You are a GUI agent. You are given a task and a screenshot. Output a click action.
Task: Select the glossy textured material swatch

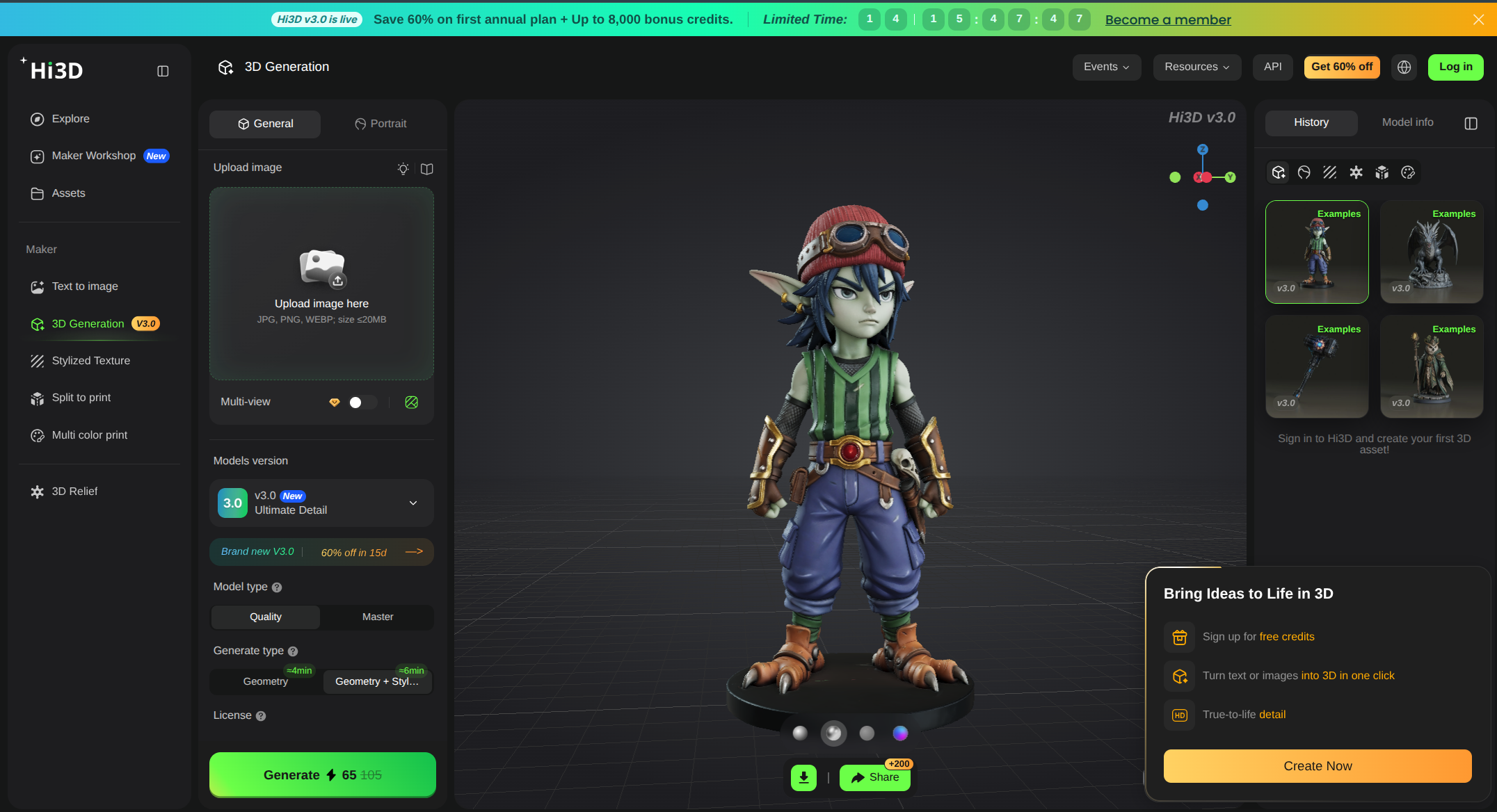[833, 733]
